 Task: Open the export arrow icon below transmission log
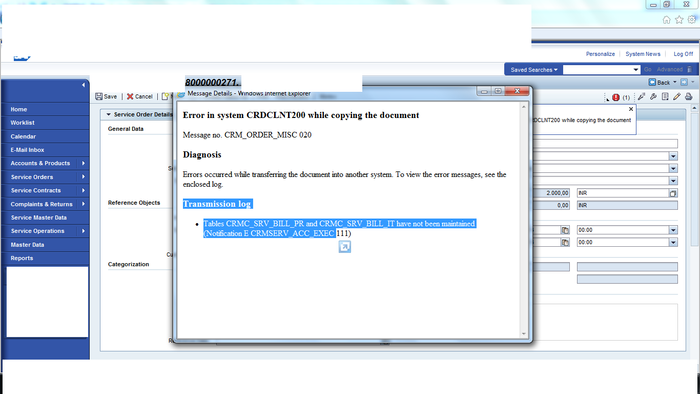click(x=345, y=247)
